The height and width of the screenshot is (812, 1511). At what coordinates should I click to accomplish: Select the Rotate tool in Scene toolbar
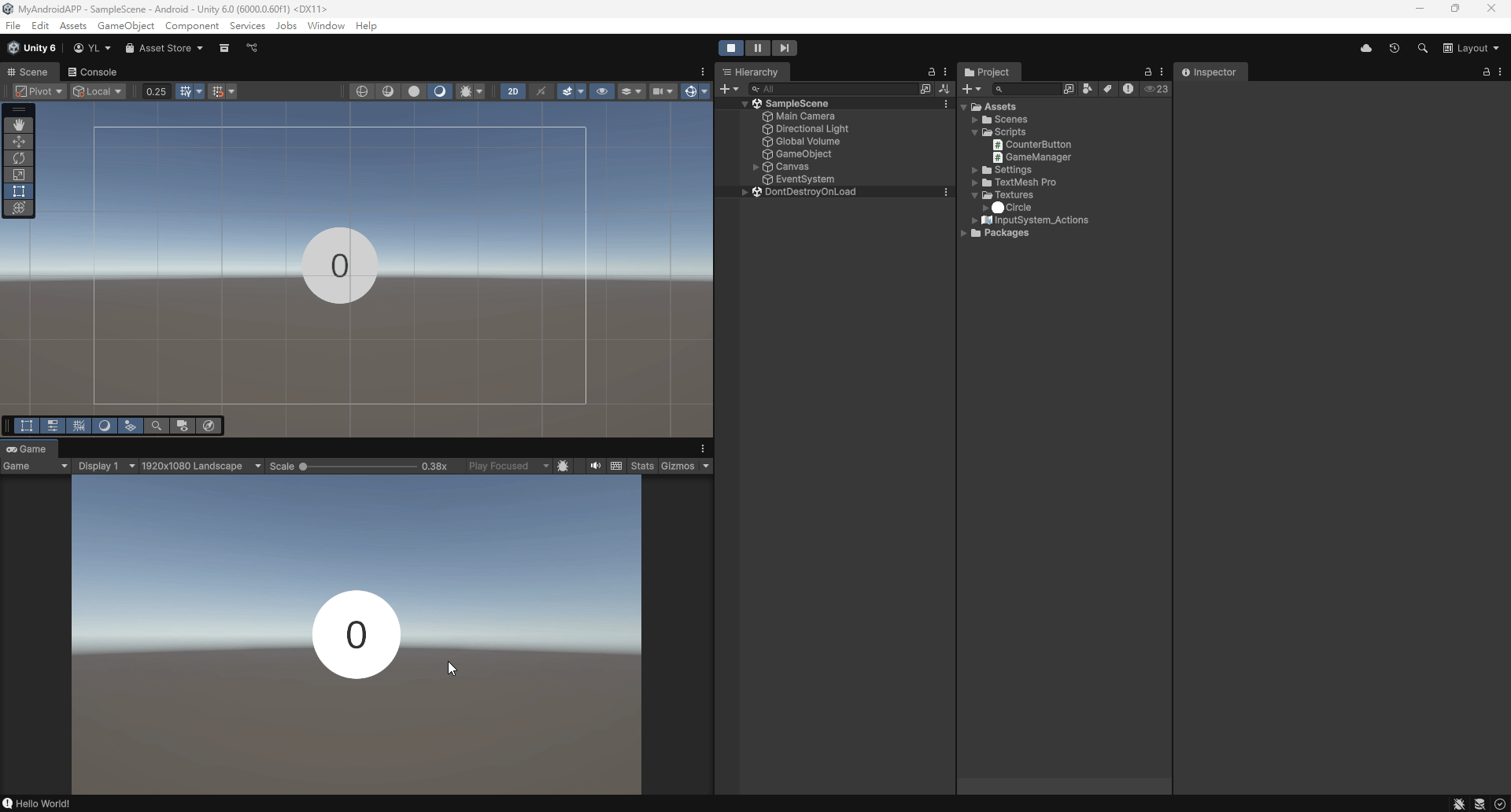(19, 158)
